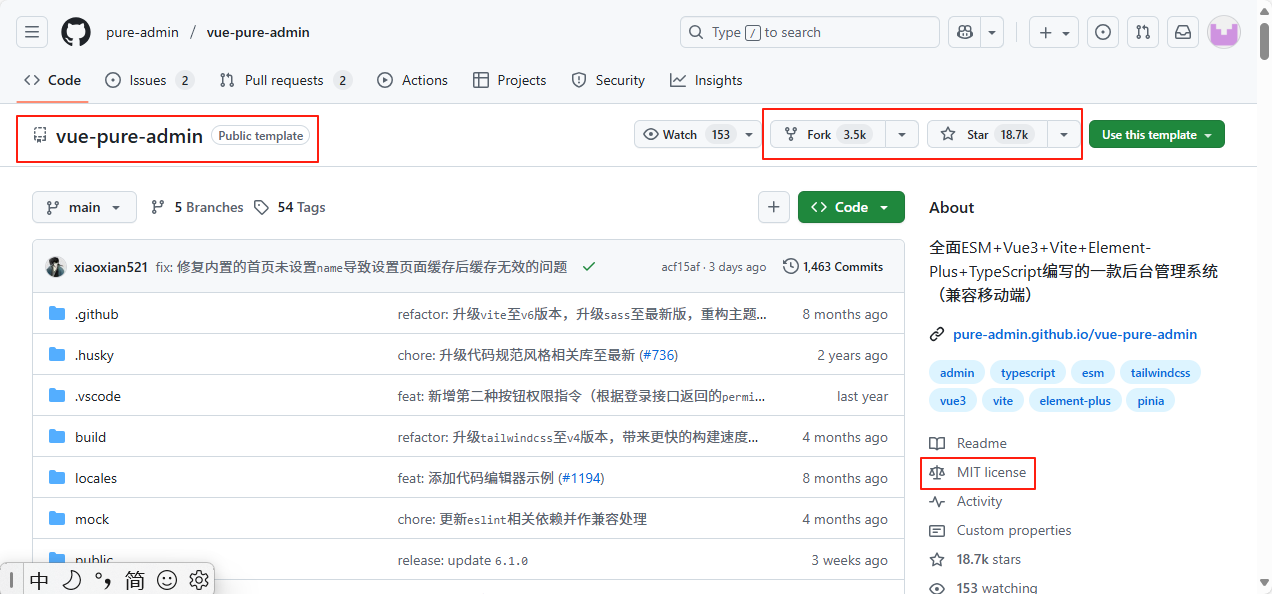This screenshot has width=1272, height=594.
Task: Filter by tailwindcss topic tag
Action: pos(1161,372)
